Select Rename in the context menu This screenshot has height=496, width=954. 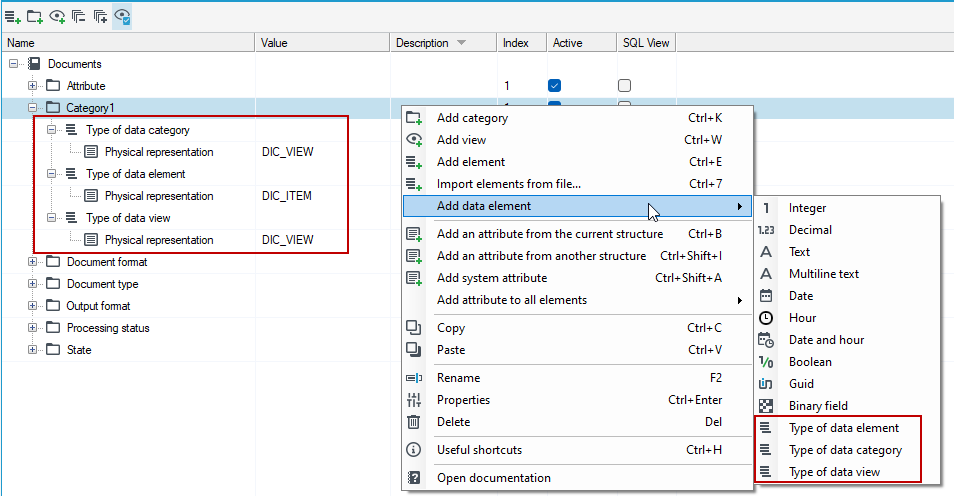point(577,378)
